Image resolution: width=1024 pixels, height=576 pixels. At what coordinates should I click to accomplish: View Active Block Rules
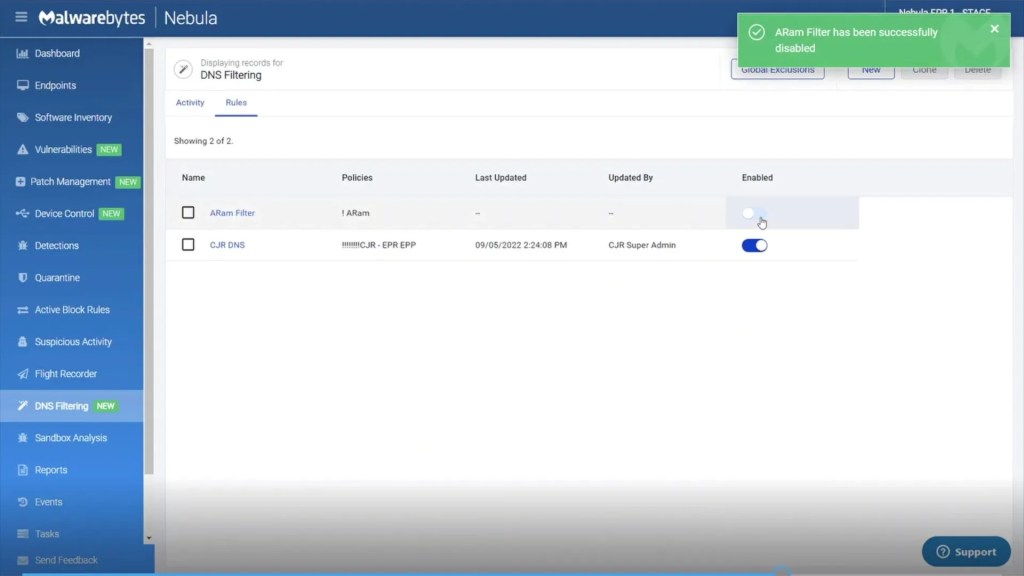[x=72, y=310]
